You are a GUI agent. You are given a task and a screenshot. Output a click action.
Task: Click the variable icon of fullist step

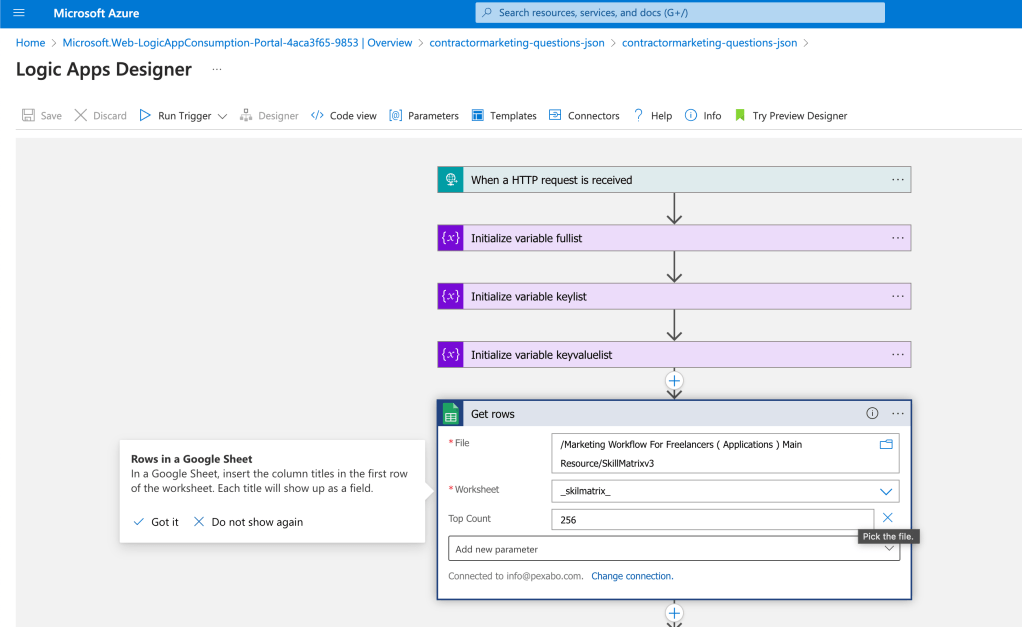tap(450, 238)
